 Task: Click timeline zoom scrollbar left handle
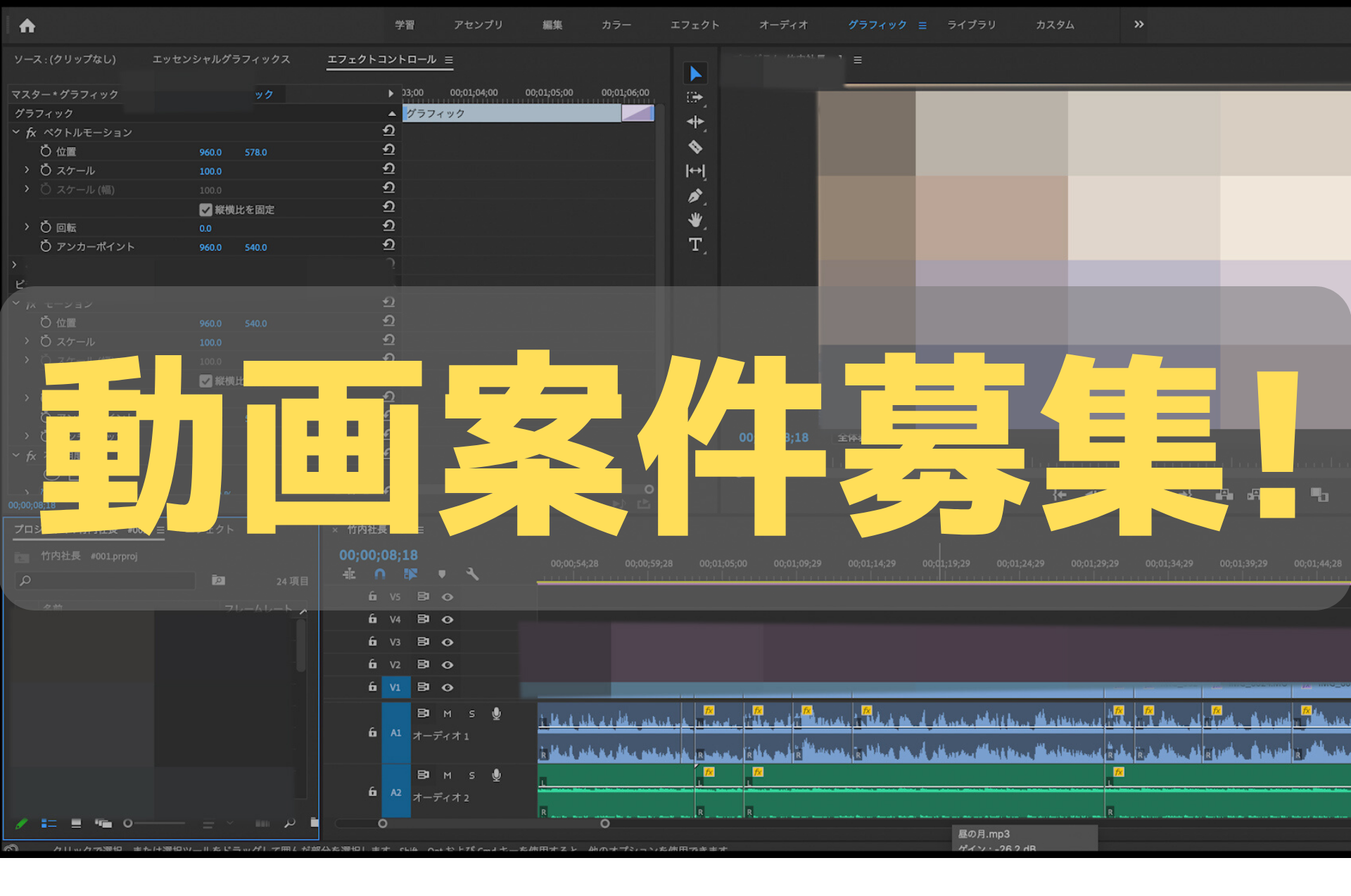pyautogui.click(x=383, y=823)
